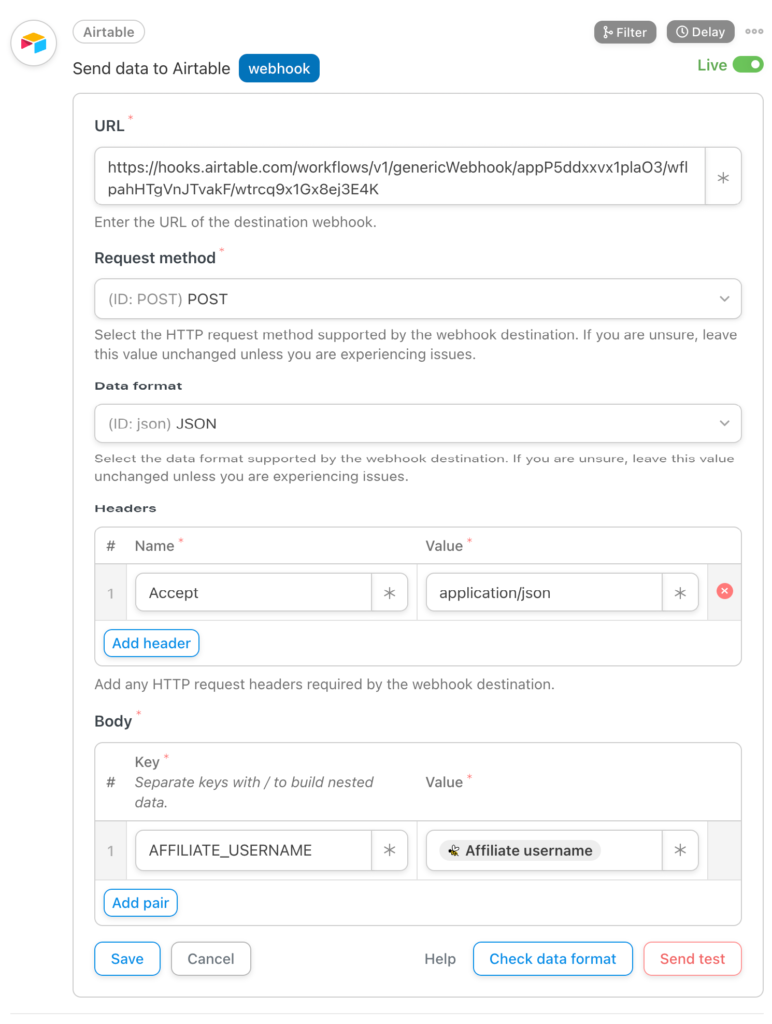
Task: Click the asterisk icon next to Accept header name
Action: pyautogui.click(x=389, y=593)
